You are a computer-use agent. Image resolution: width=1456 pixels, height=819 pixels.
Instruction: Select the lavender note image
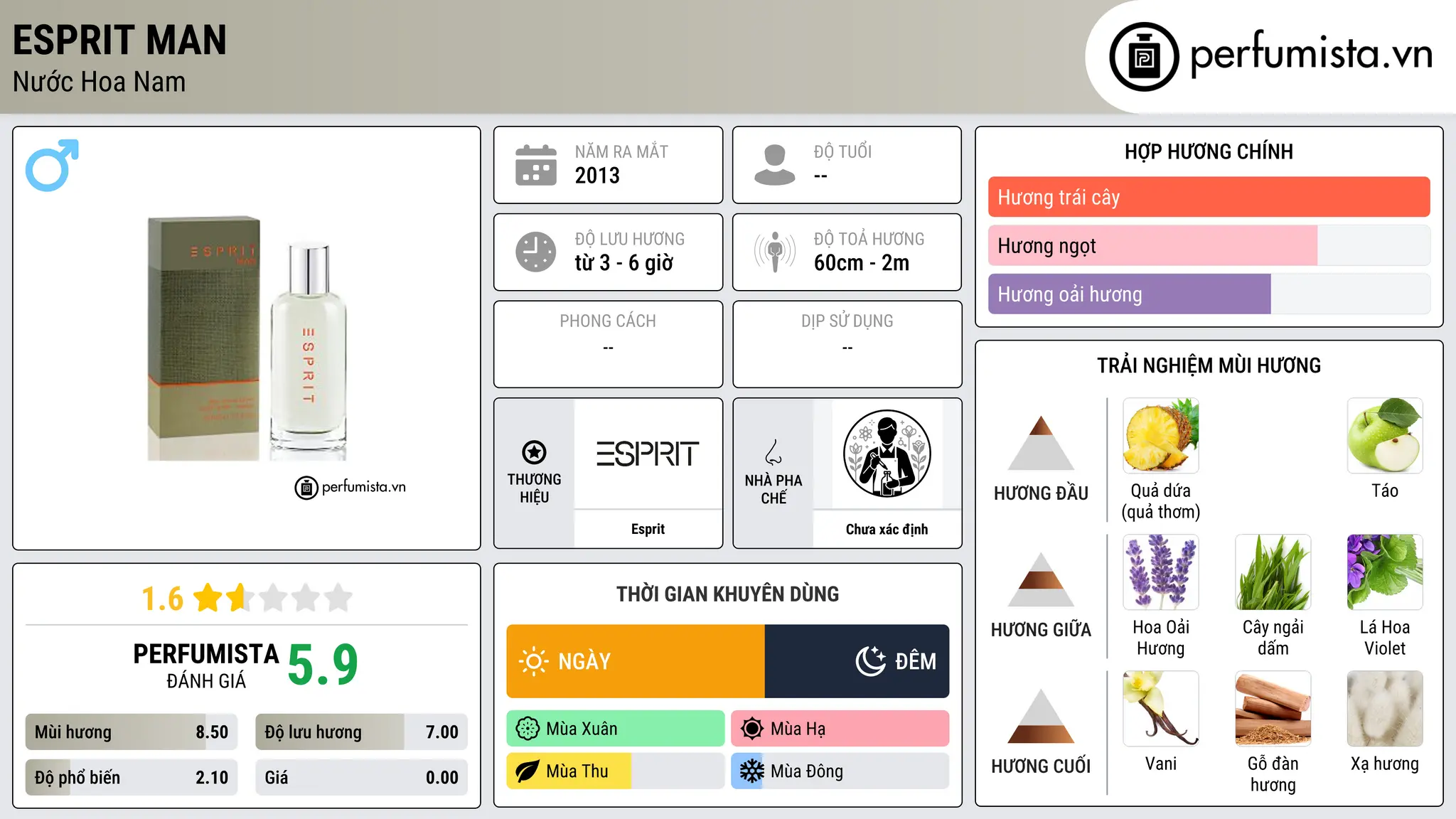[1161, 572]
